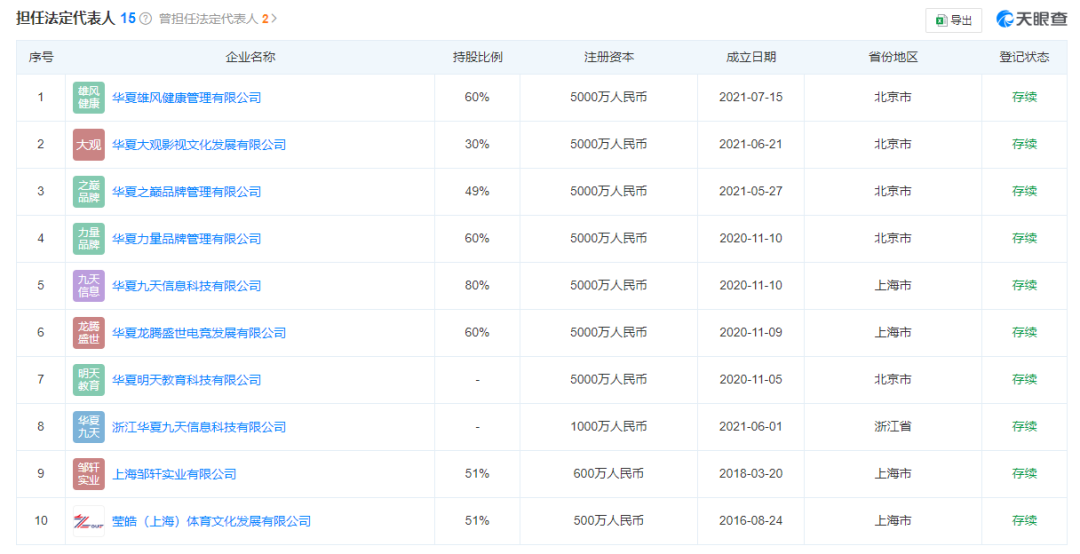This screenshot has height=554, width=1080.
Task: Export the table with 导出 button
Action: pos(953,20)
